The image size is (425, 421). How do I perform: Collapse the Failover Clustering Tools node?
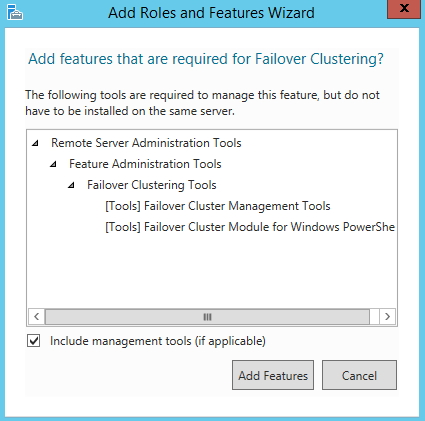point(71,185)
